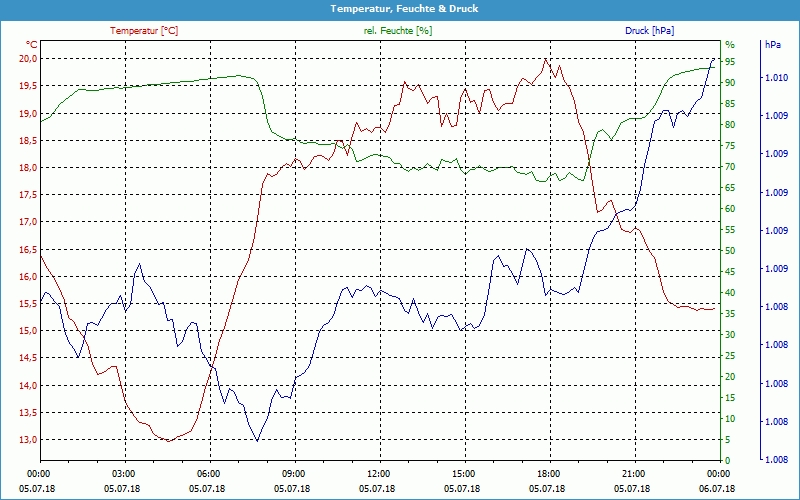Click the 06:00 time axis marker

coord(209,473)
